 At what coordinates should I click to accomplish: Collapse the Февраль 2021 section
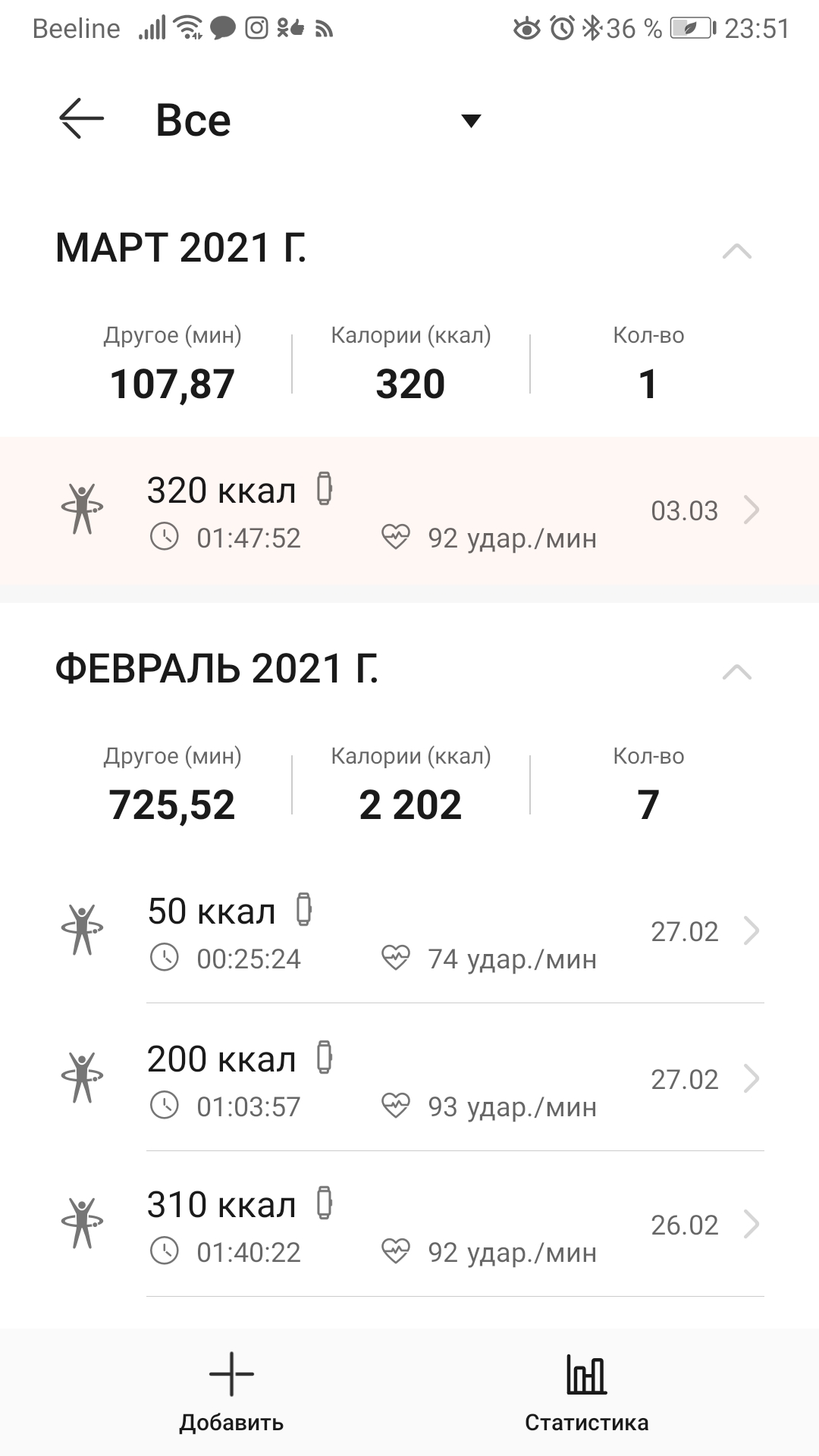coord(736,672)
